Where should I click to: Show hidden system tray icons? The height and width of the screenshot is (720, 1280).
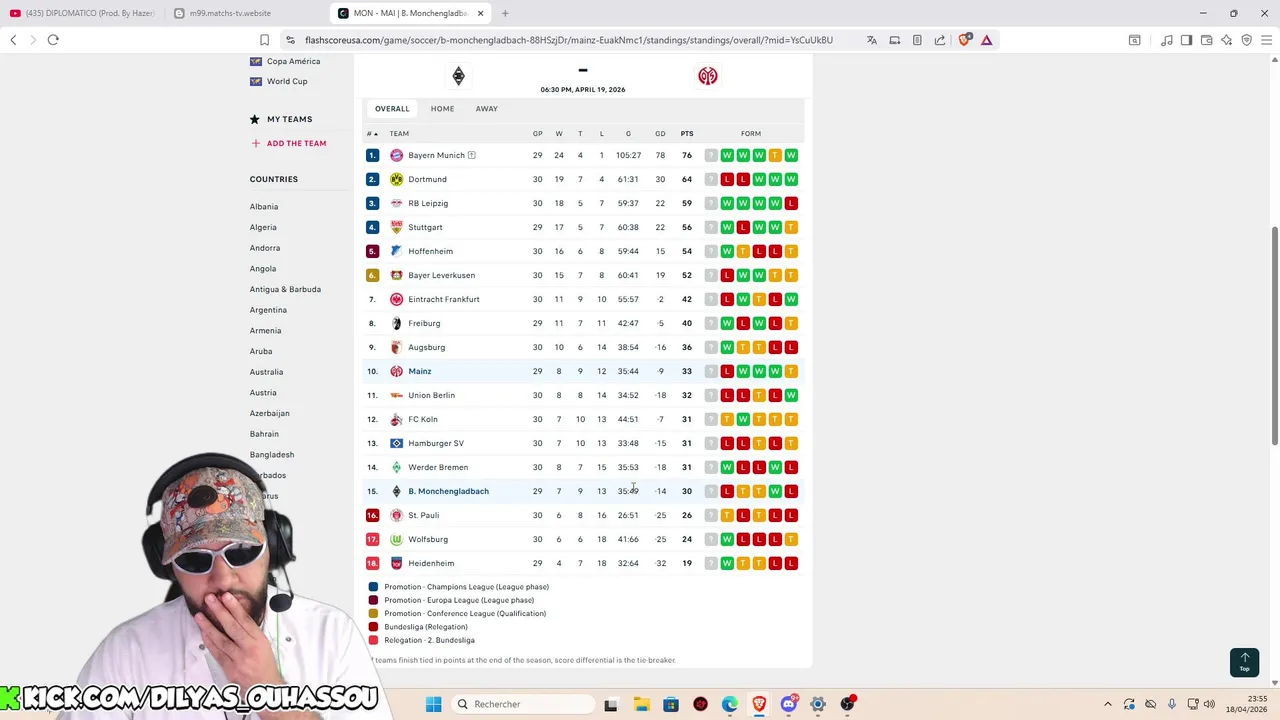(1107, 704)
